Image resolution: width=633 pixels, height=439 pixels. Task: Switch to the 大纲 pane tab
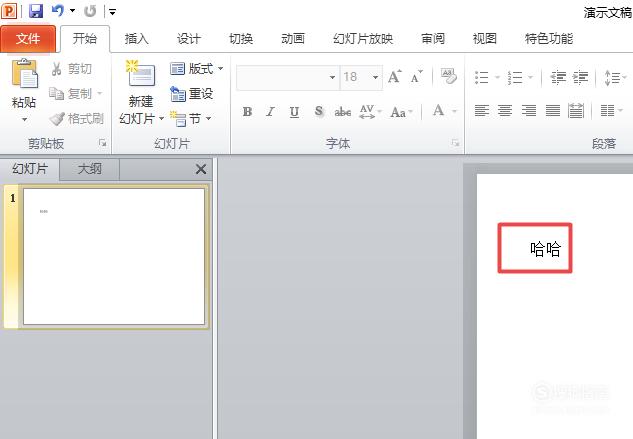click(x=90, y=169)
